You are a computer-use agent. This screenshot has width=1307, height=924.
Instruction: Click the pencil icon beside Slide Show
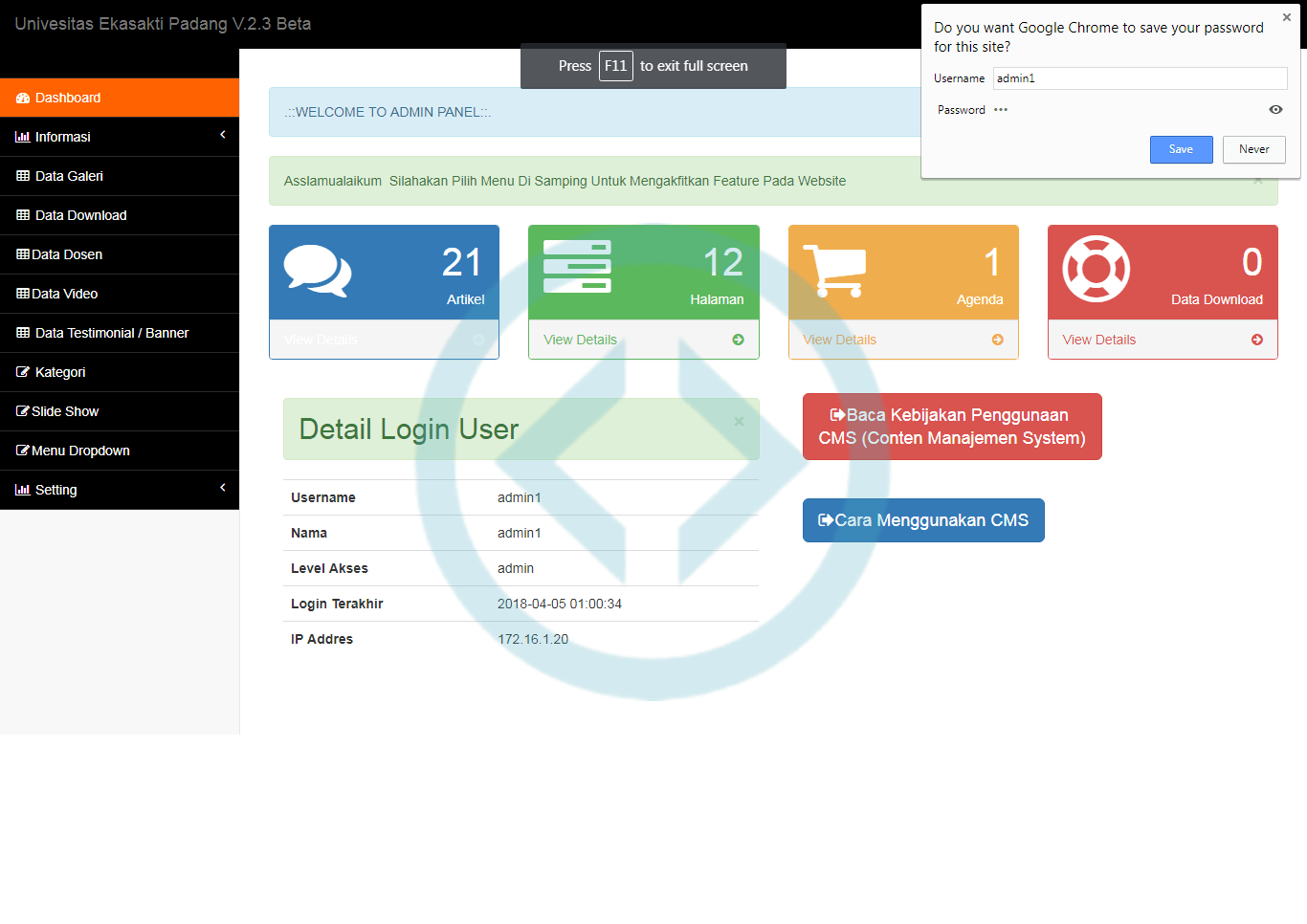click(23, 411)
